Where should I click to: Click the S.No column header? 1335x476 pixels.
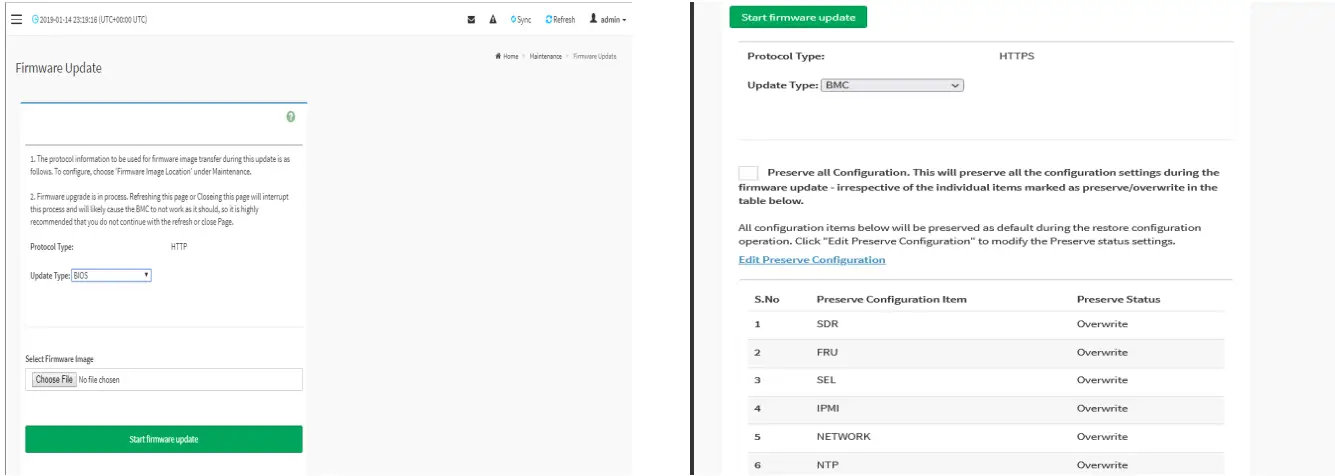(766, 299)
